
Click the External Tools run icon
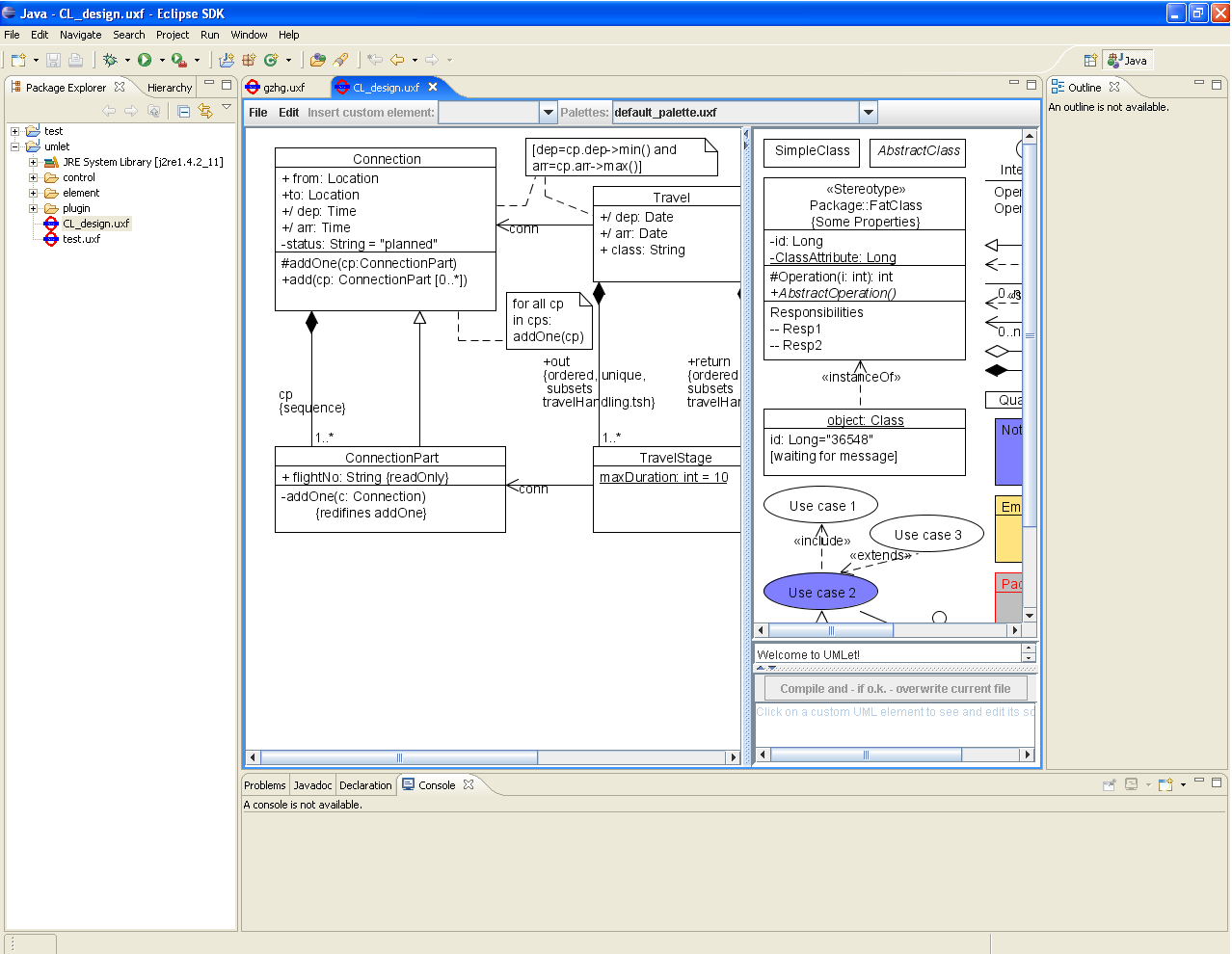click(178, 60)
